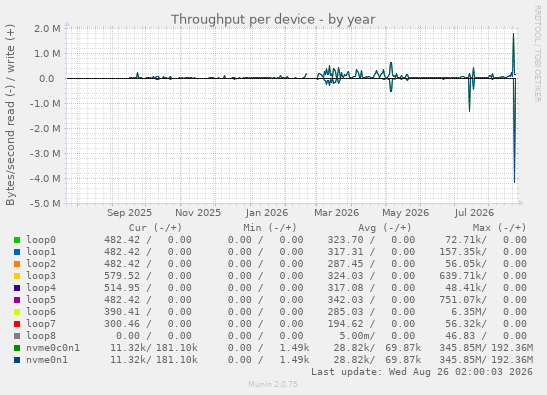Click the Avg (-/+) column header
547x395 pixels.
[x=385, y=228]
